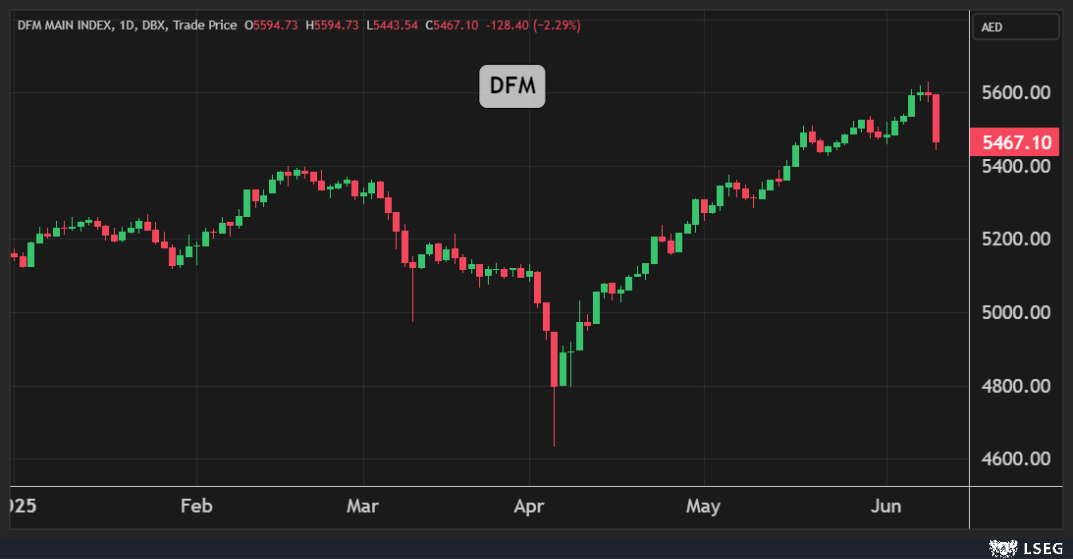Image resolution: width=1073 pixels, height=559 pixels.
Task: Click the Open value O5594.73
Action: tap(275, 24)
